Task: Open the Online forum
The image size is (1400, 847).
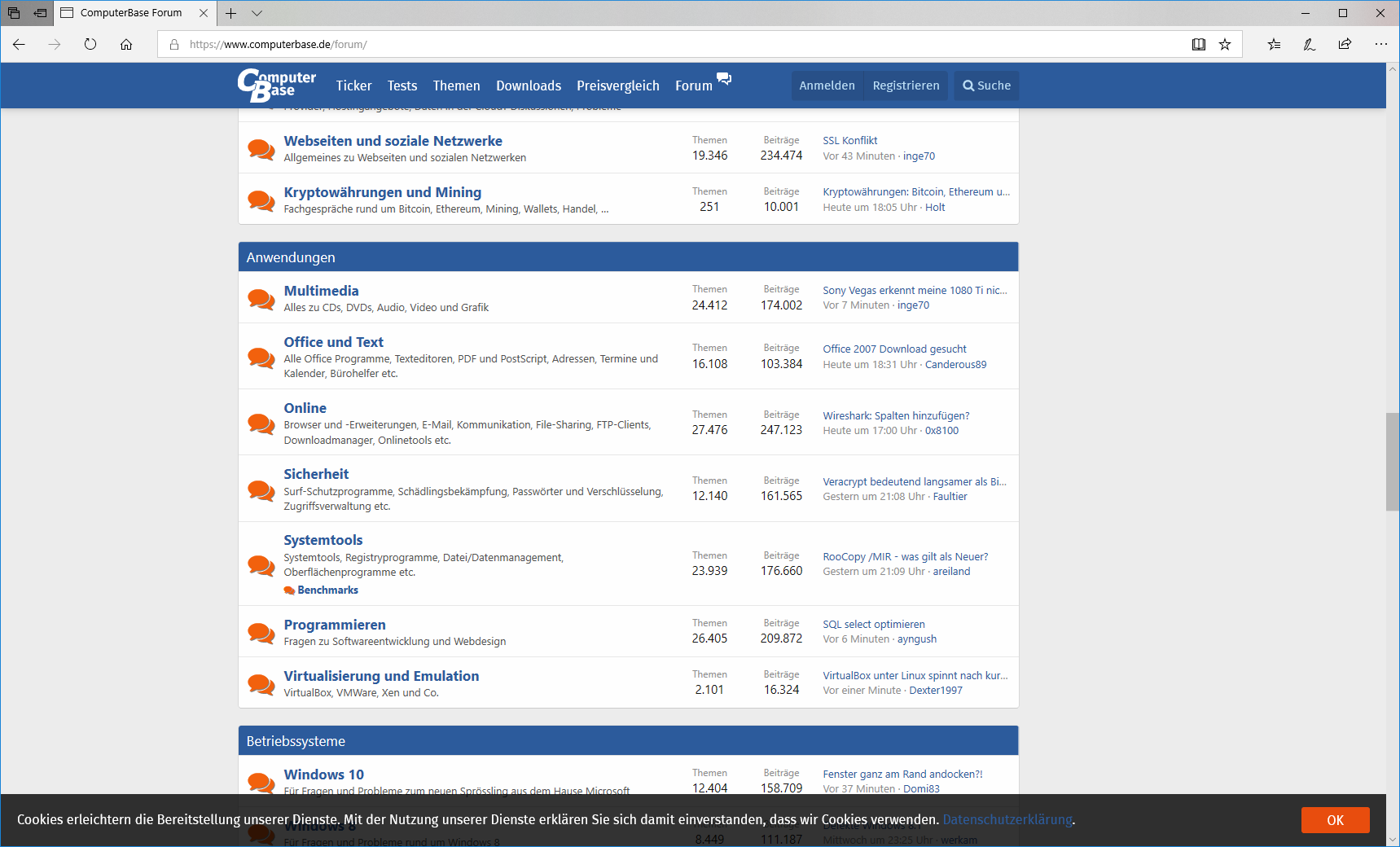Action: point(305,408)
